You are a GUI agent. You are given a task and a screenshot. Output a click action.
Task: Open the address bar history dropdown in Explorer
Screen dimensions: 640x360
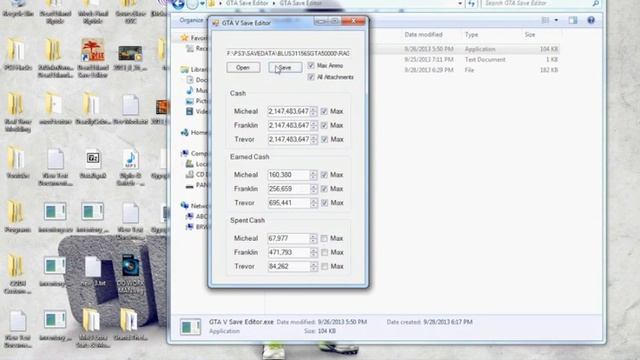pyautogui.click(x=460, y=3)
